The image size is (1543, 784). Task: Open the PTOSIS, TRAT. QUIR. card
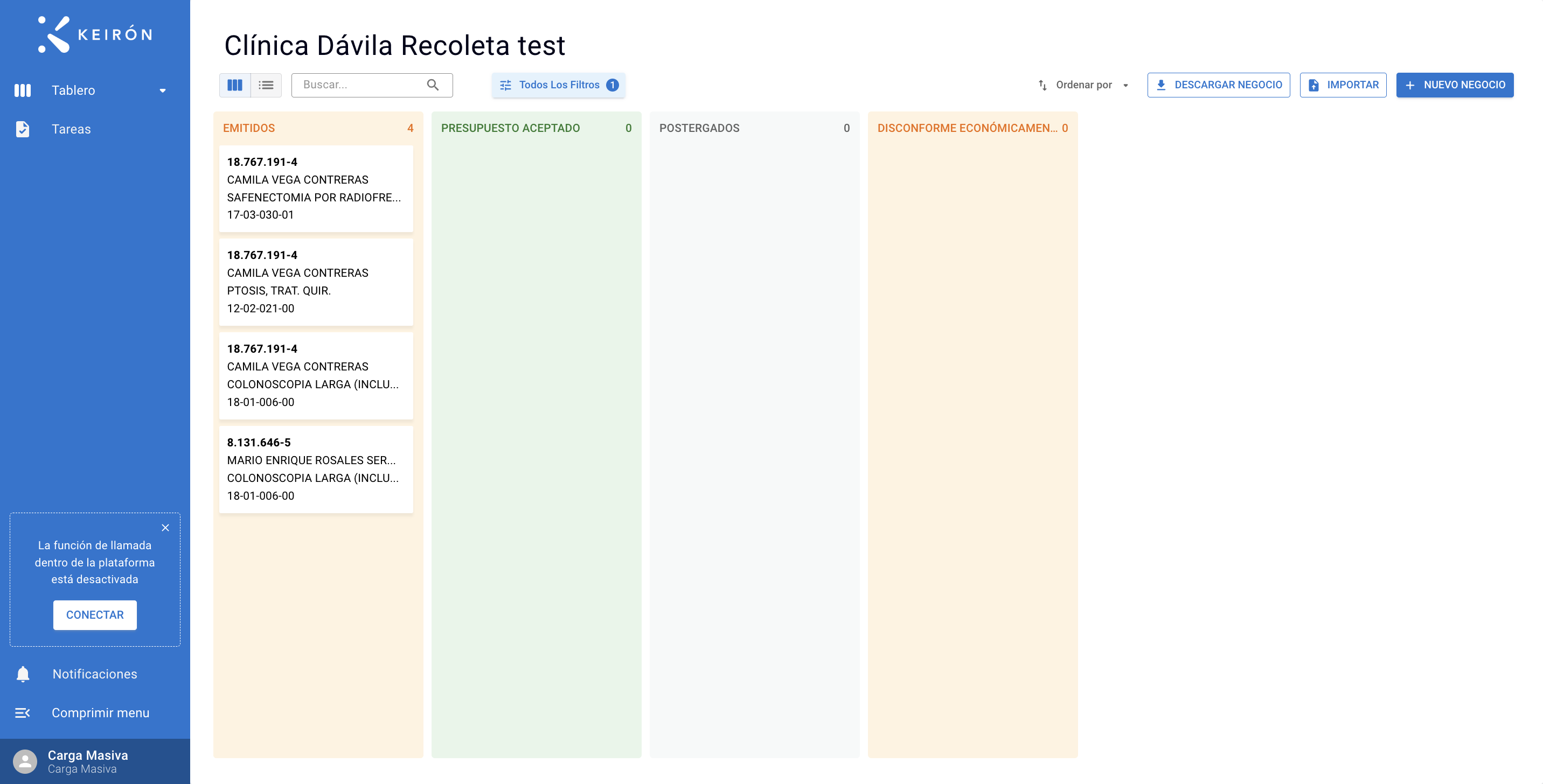316,282
